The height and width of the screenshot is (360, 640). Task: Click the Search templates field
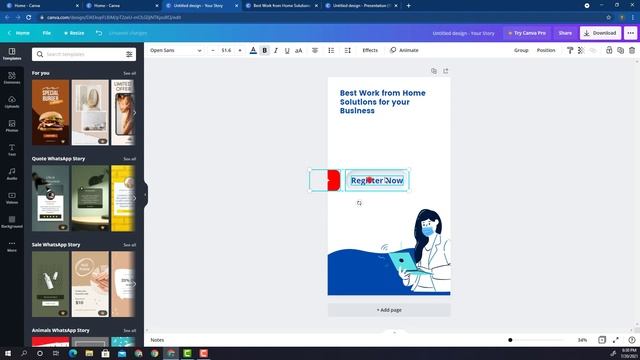[84, 54]
